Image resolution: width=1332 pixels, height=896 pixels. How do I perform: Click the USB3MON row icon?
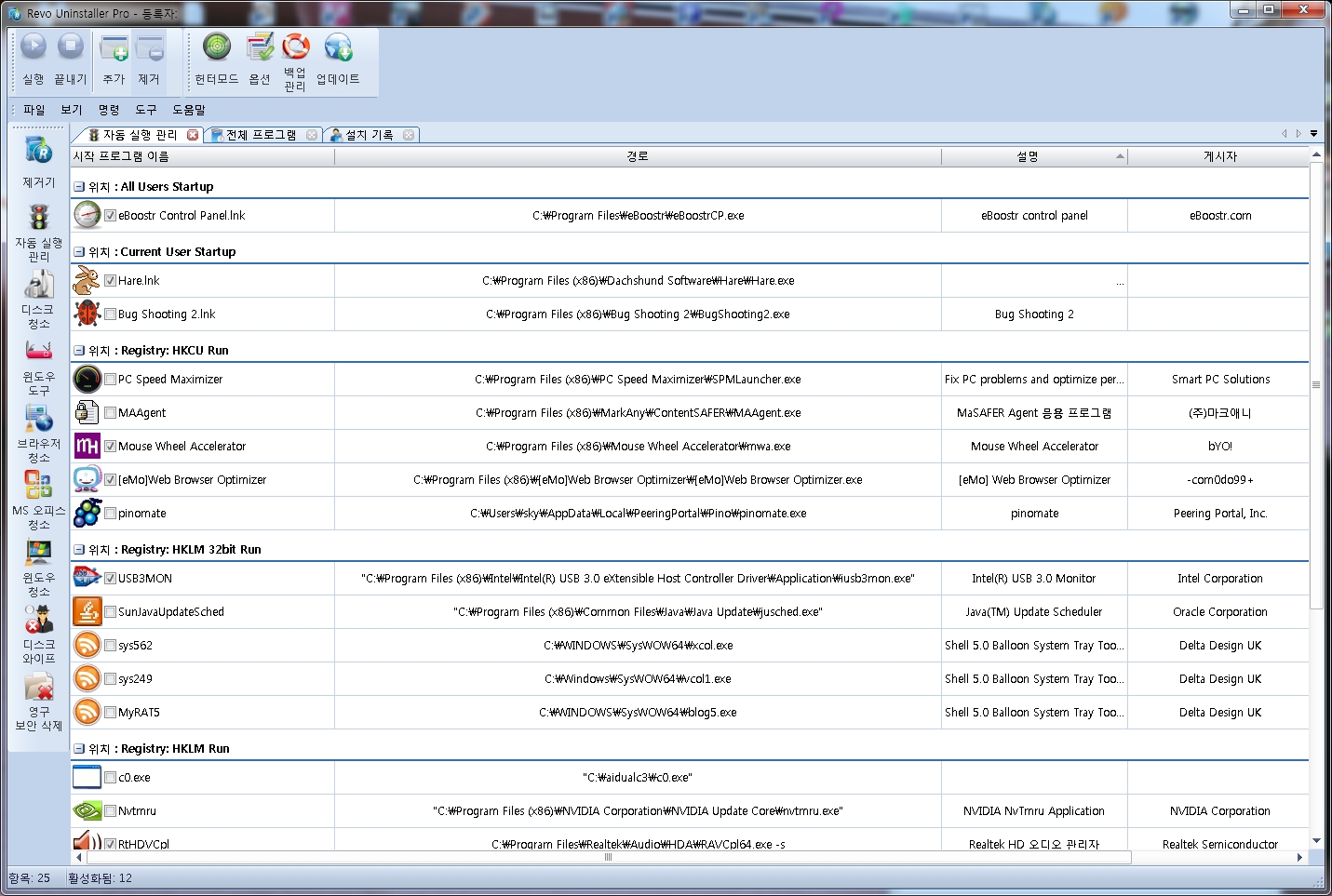(x=87, y=578)
